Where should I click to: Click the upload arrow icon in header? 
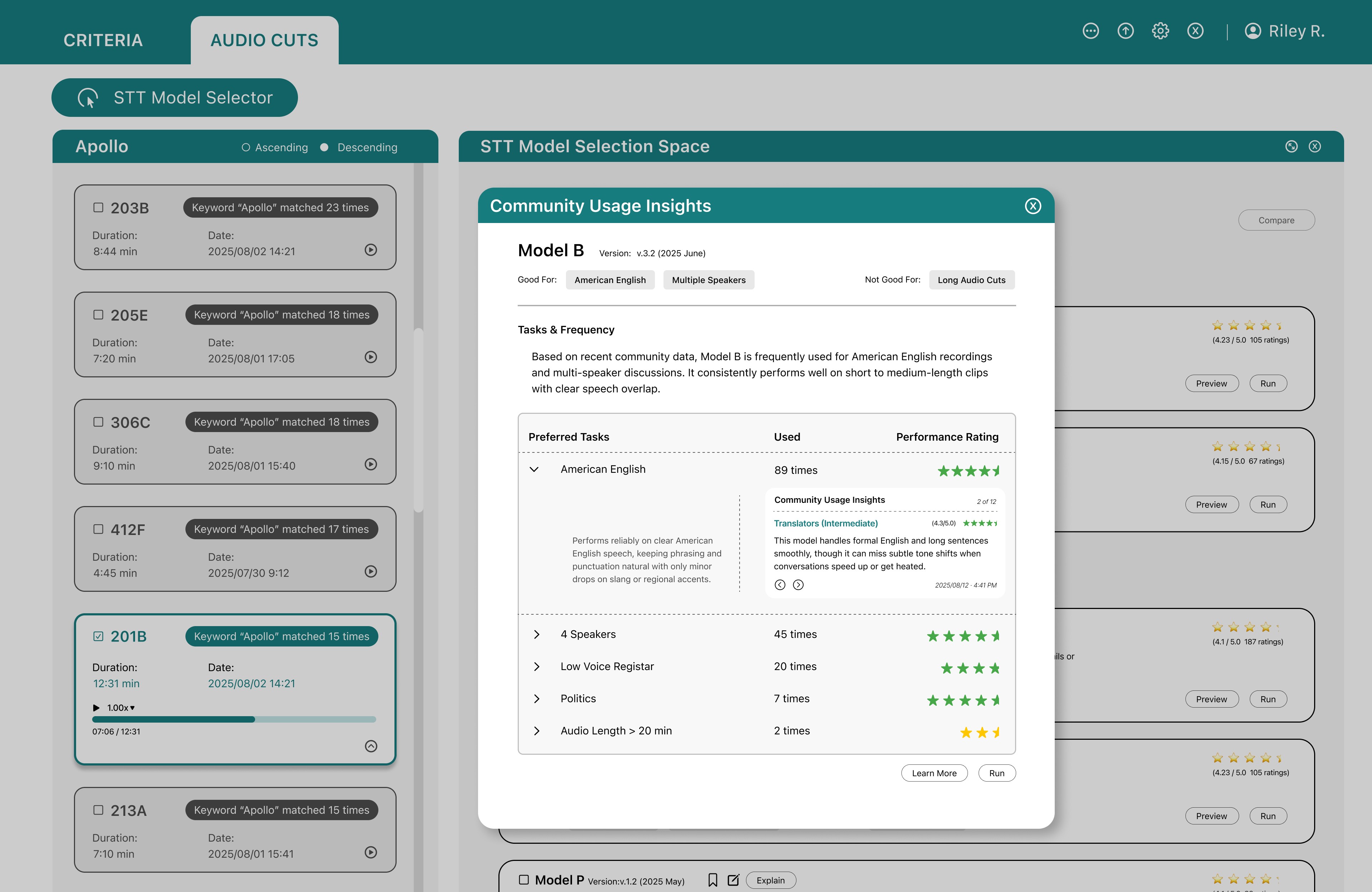[x=1125, y=31]
